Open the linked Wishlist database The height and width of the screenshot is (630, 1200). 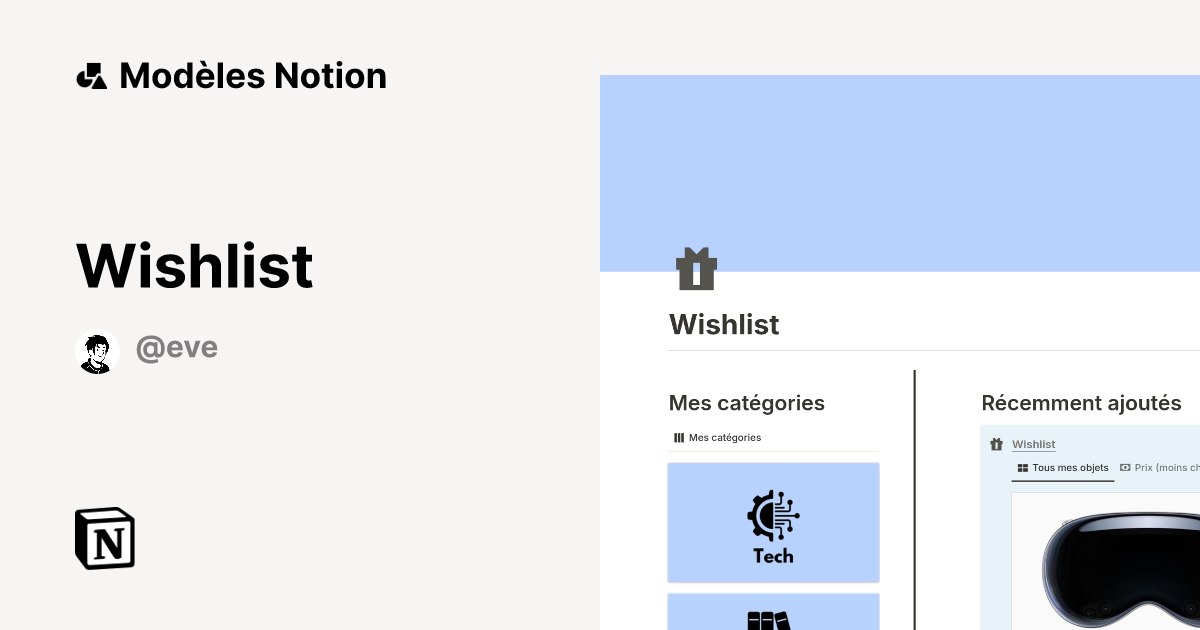1033,444
